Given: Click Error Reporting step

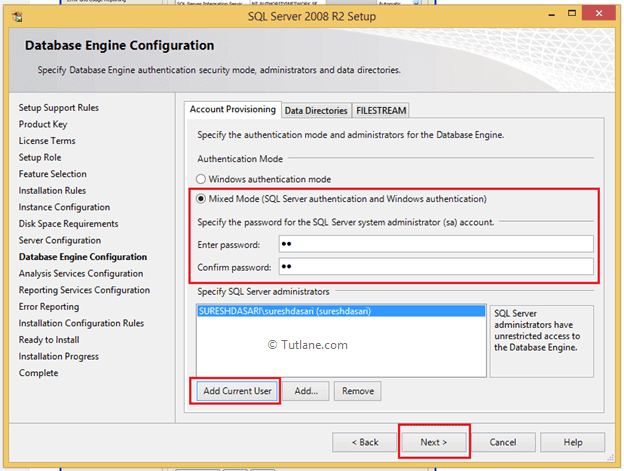Looking at the screenshot, I should click(x=49, y=307).
